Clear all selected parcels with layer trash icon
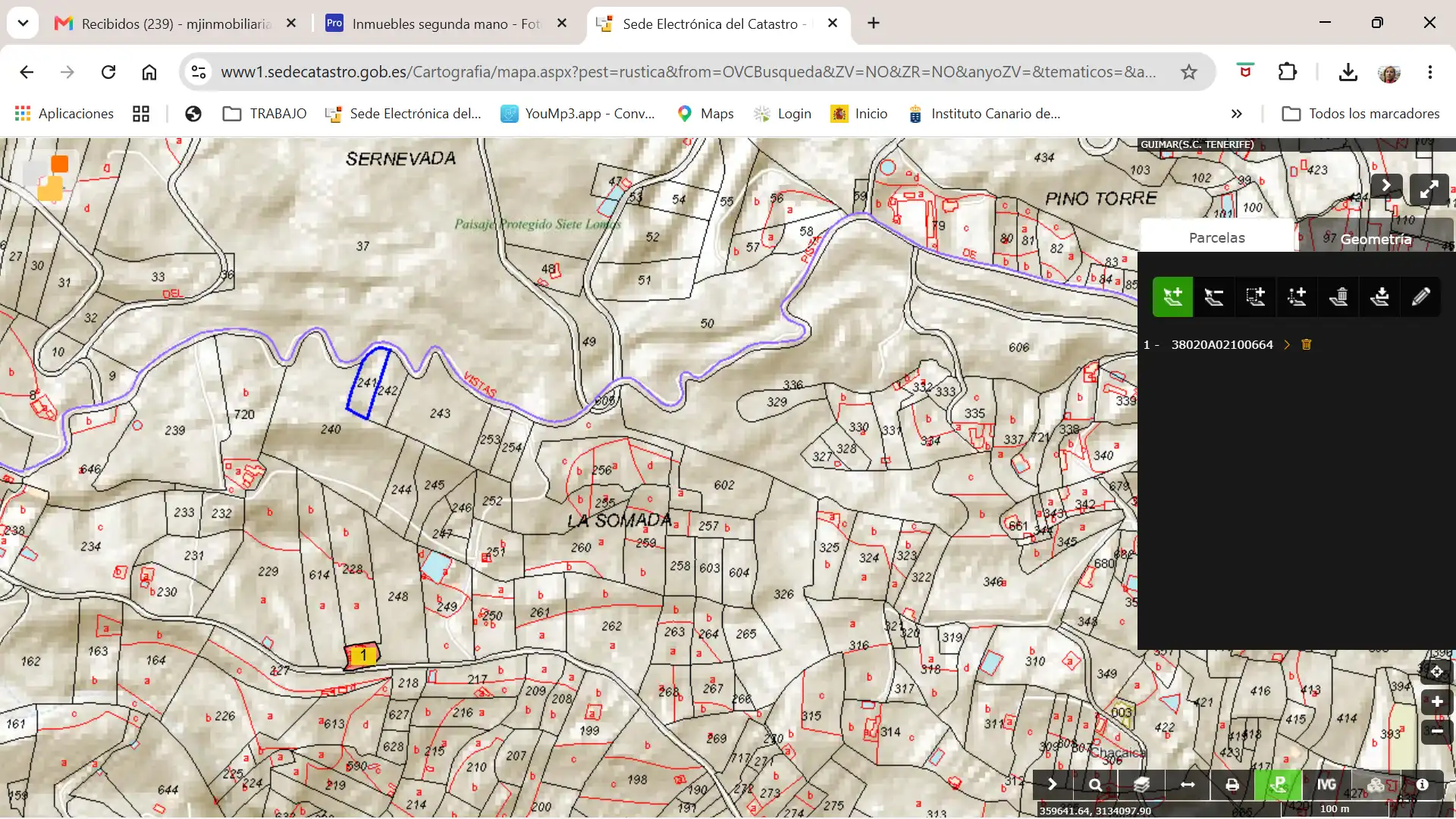Viewport: 1456px width, 819px height. (x=1338, y=297)
